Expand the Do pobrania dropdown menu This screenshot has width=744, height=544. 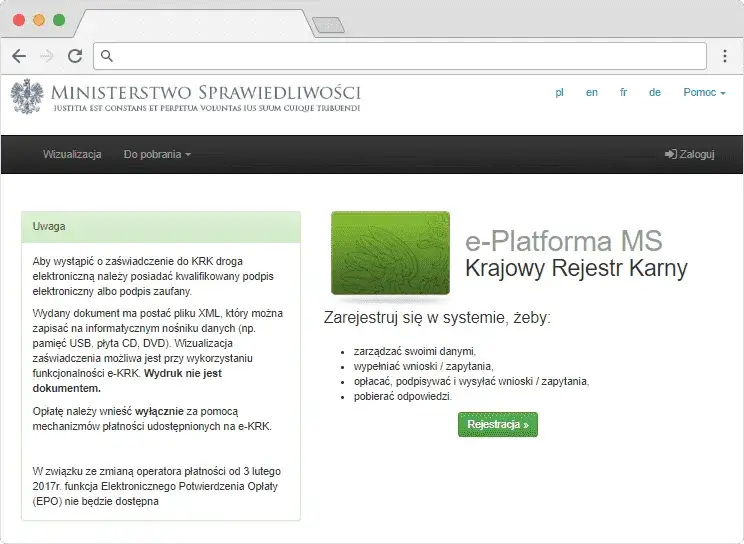pos(157,154)
